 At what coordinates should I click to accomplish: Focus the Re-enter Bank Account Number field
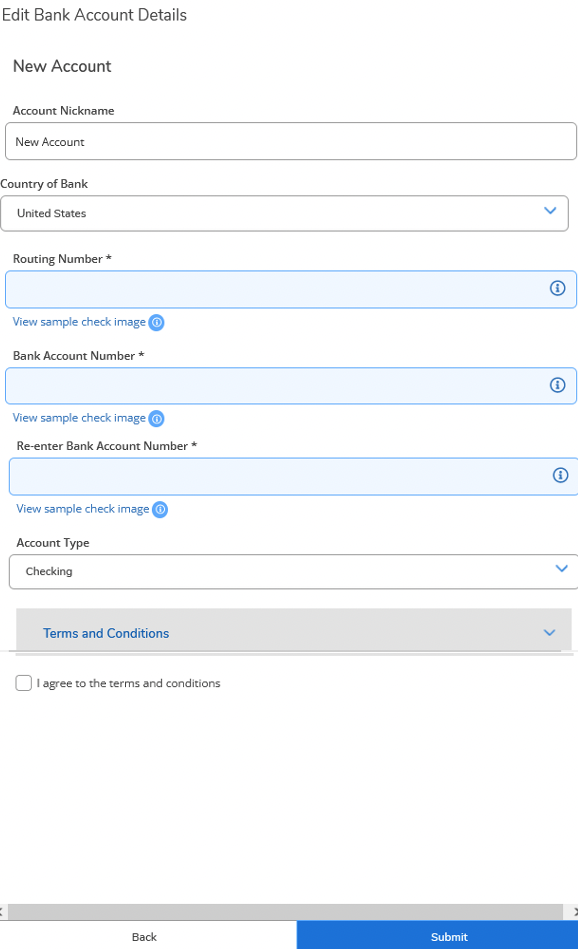pos(294,476)
